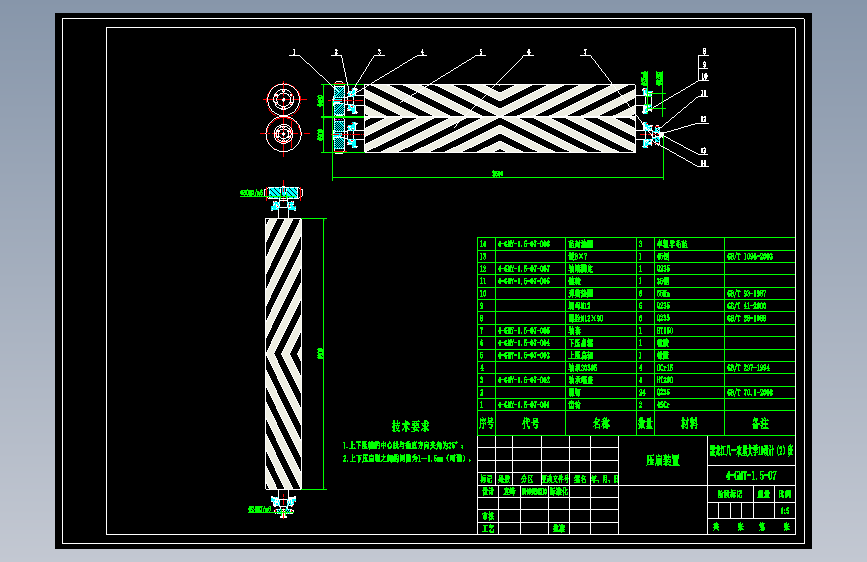Click technical requirement line 1 text
Viewport: 867px width, 562px height.
[403, 445]
